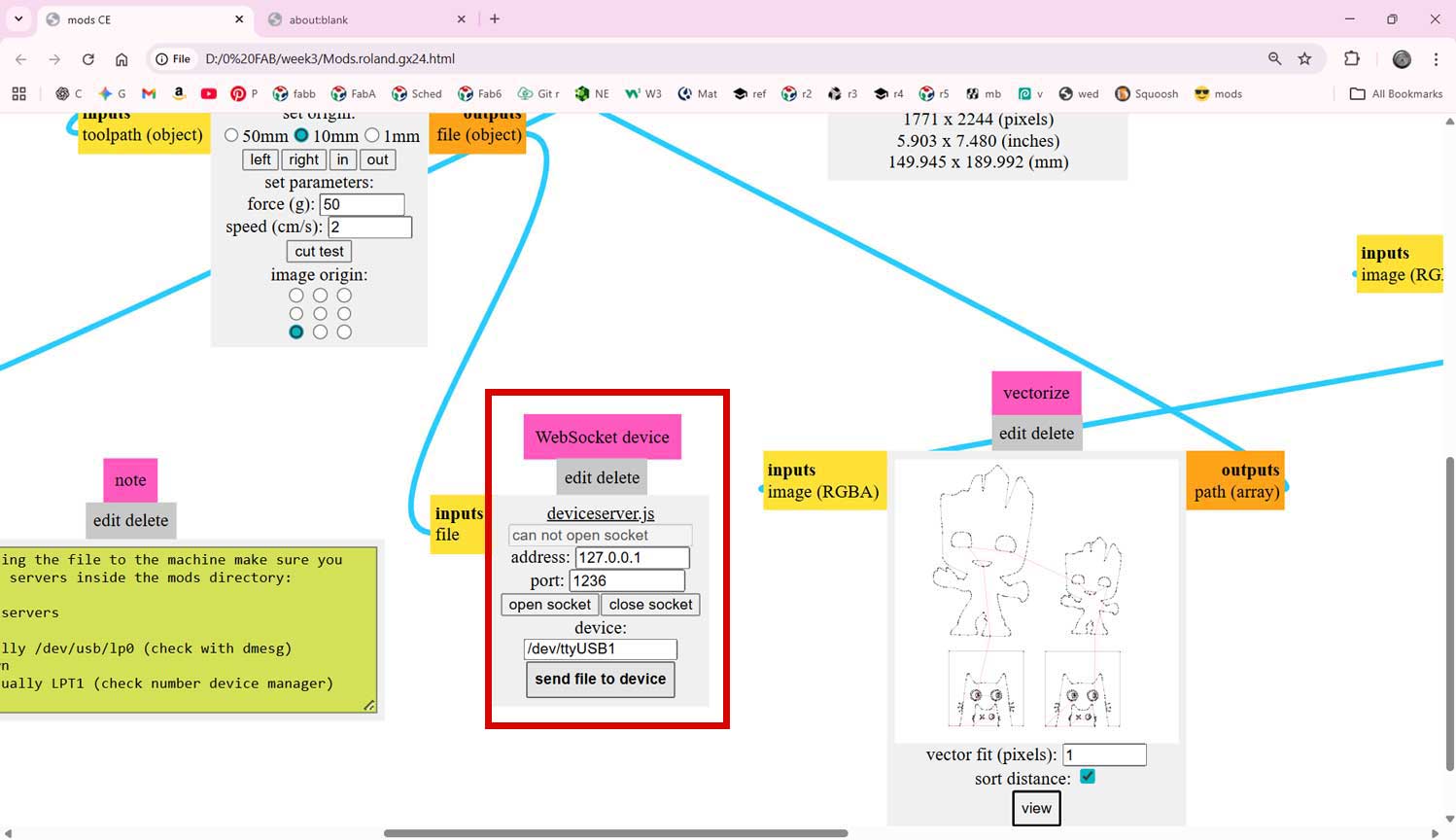
Task: Edit the speed (cm/s) field
Action: 369,227
